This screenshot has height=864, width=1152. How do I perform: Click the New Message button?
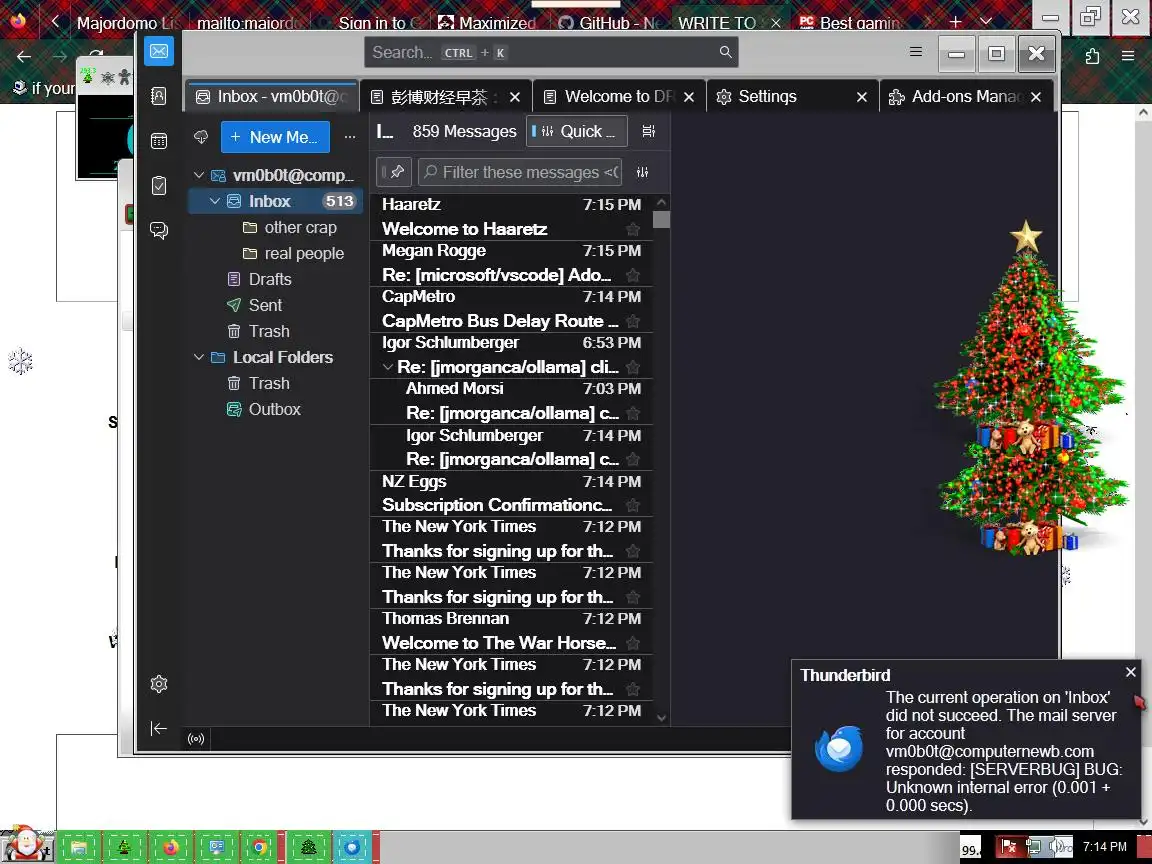pyautogui.click(x=275, y=137)
